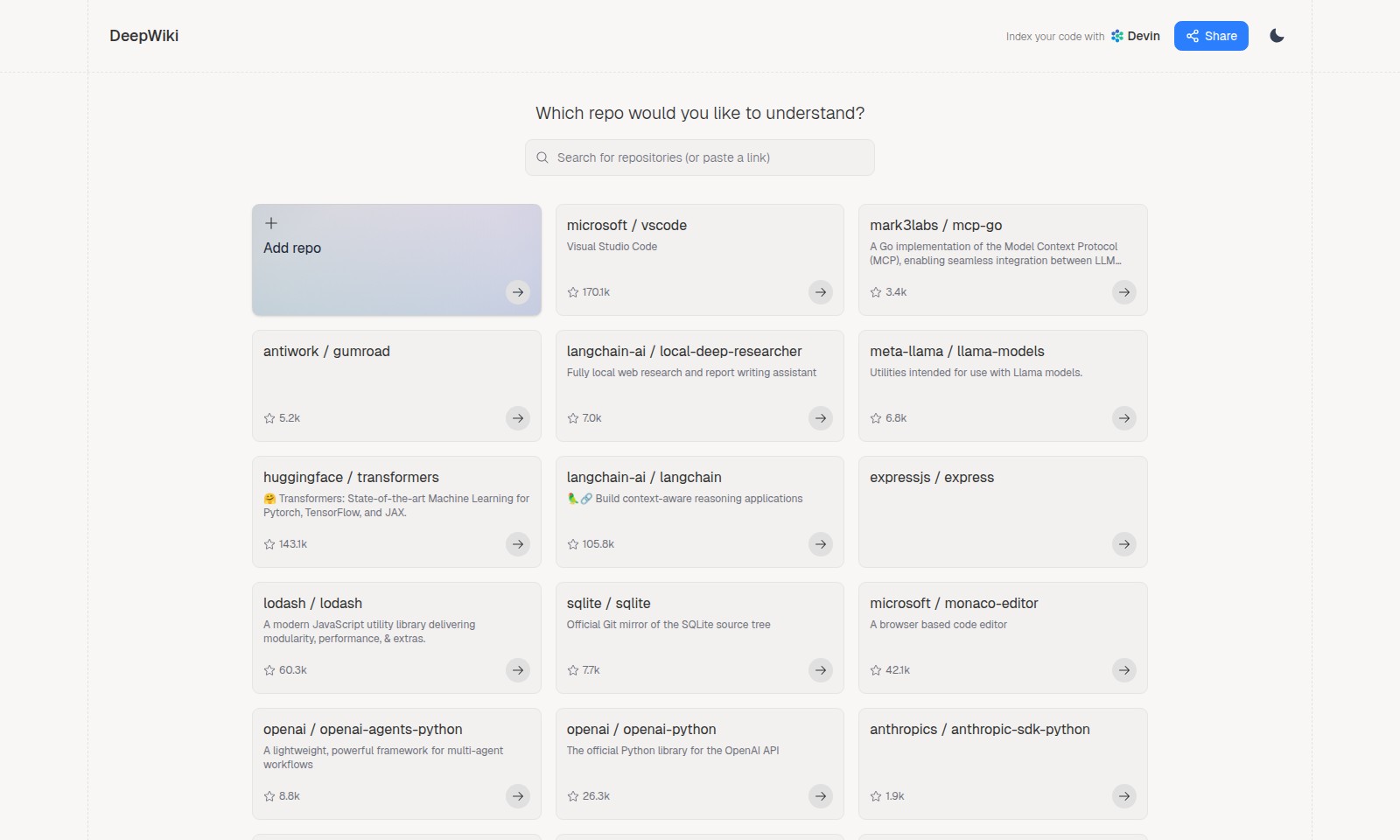This screenshot has height=840, width=1400.
Task: Open arrow for lodash / lodash
Action: (518, 670)
